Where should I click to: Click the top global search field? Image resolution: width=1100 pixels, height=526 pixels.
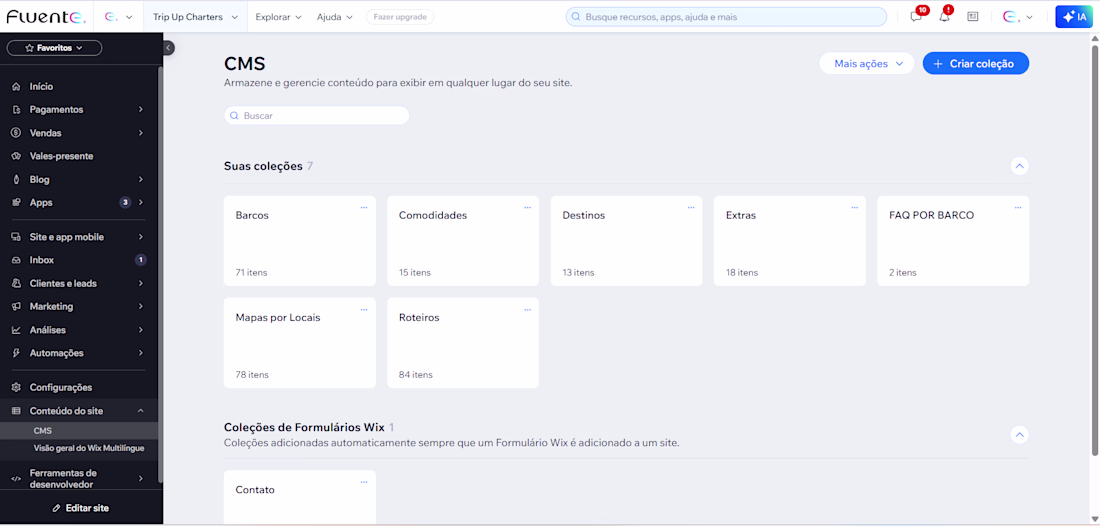(726, 16)
